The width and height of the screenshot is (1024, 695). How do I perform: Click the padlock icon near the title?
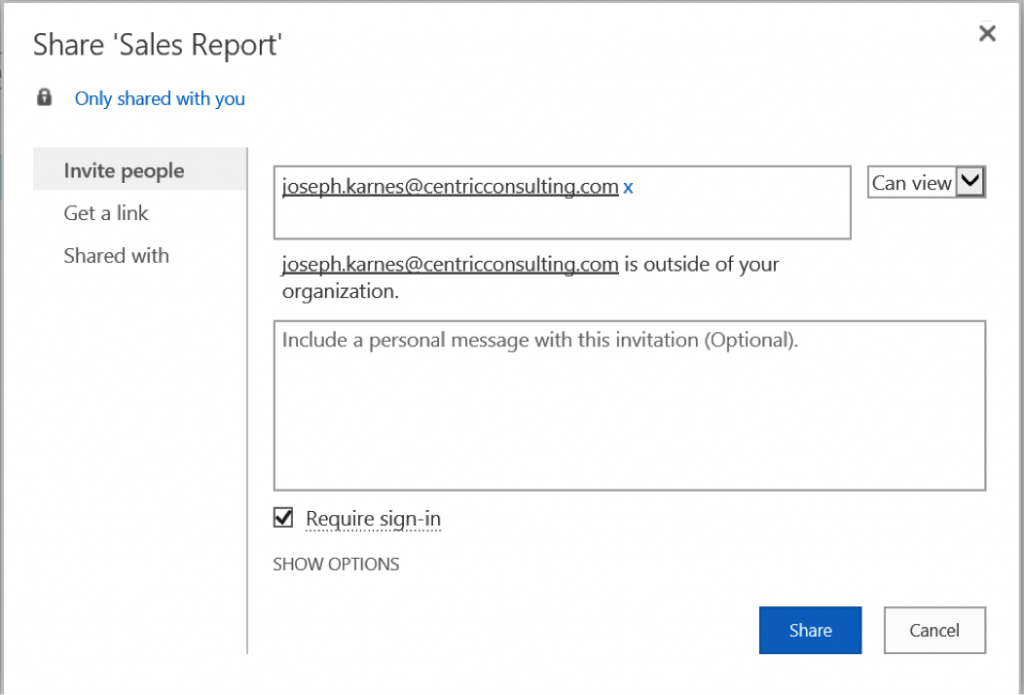[x=44, y=98]
